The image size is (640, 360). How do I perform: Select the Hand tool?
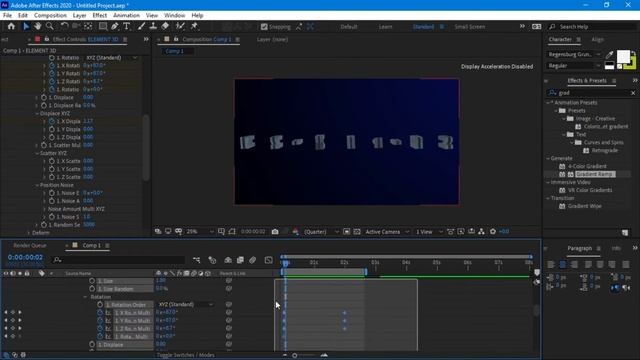(x=38, y=27)
